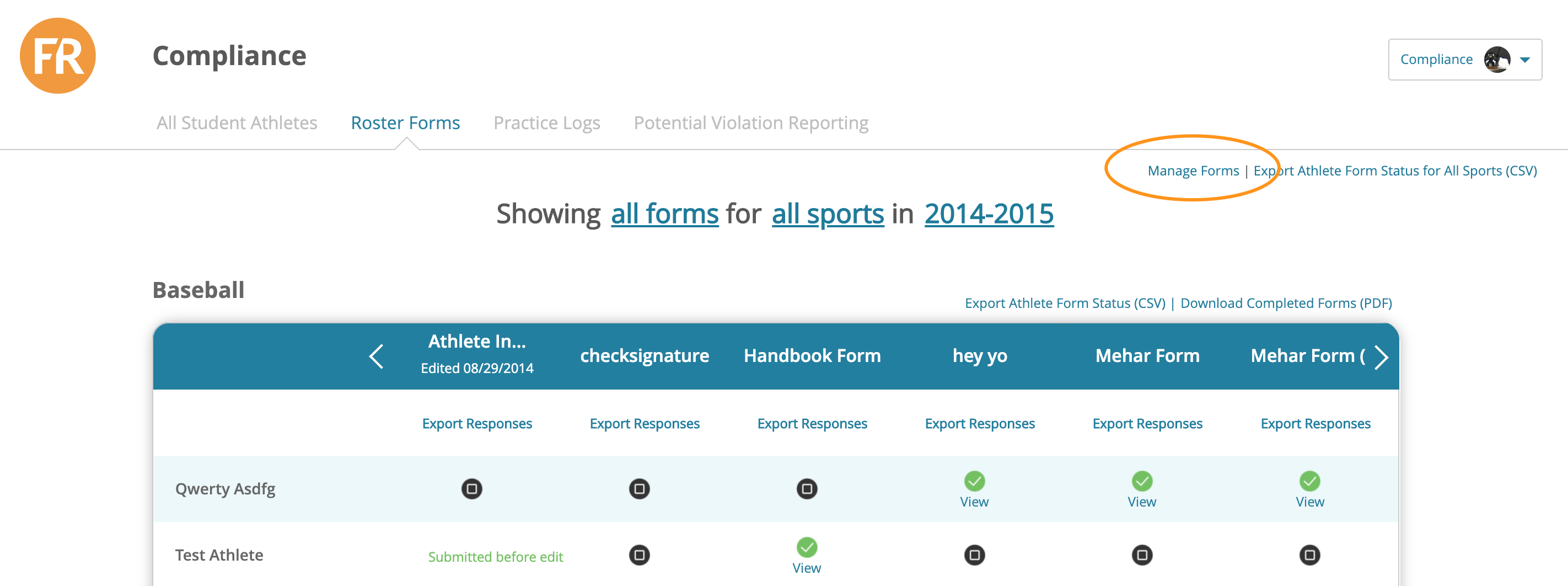Export Responses for the last Mehar Form column
The image size is (1568, 586).
tap(1315, 424)
